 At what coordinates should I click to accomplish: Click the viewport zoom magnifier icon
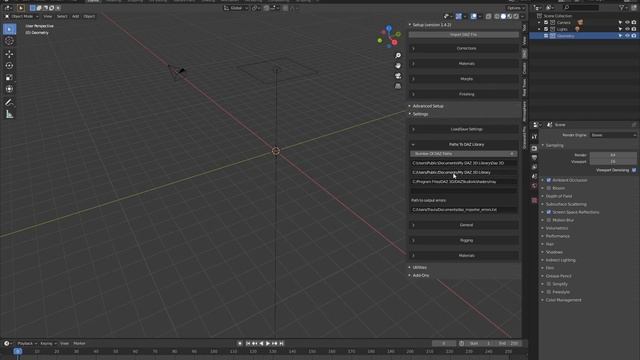(x=398, y=56)
